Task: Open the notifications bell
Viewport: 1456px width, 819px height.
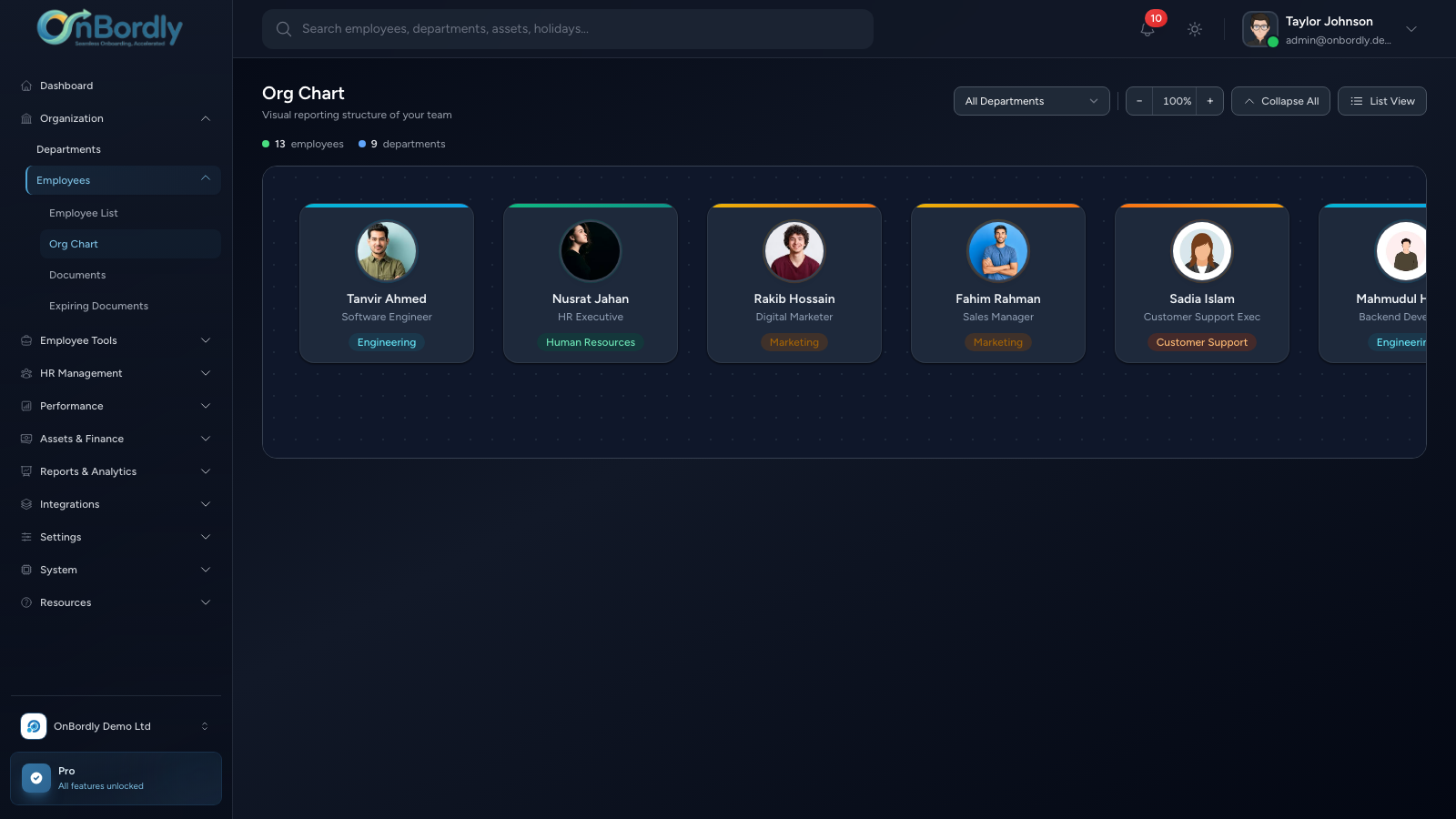Action: coord(1148,29)
